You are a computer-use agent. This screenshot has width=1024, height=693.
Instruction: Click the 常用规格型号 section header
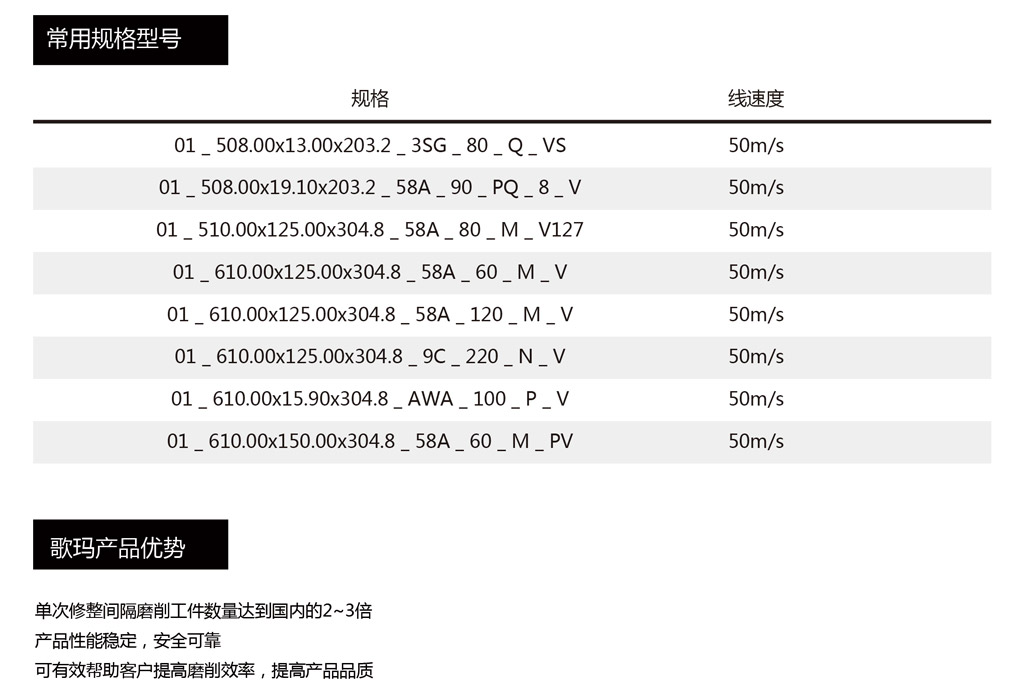[131, 40]
